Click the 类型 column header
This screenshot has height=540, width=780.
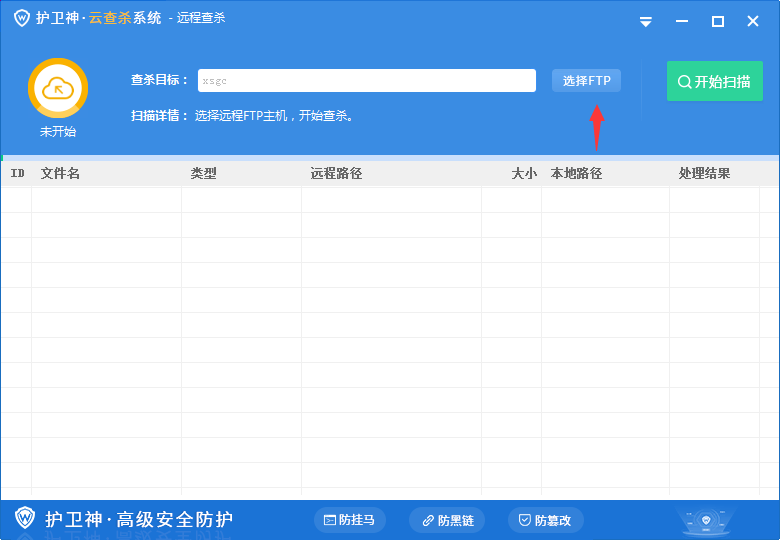tap(203, 174)
